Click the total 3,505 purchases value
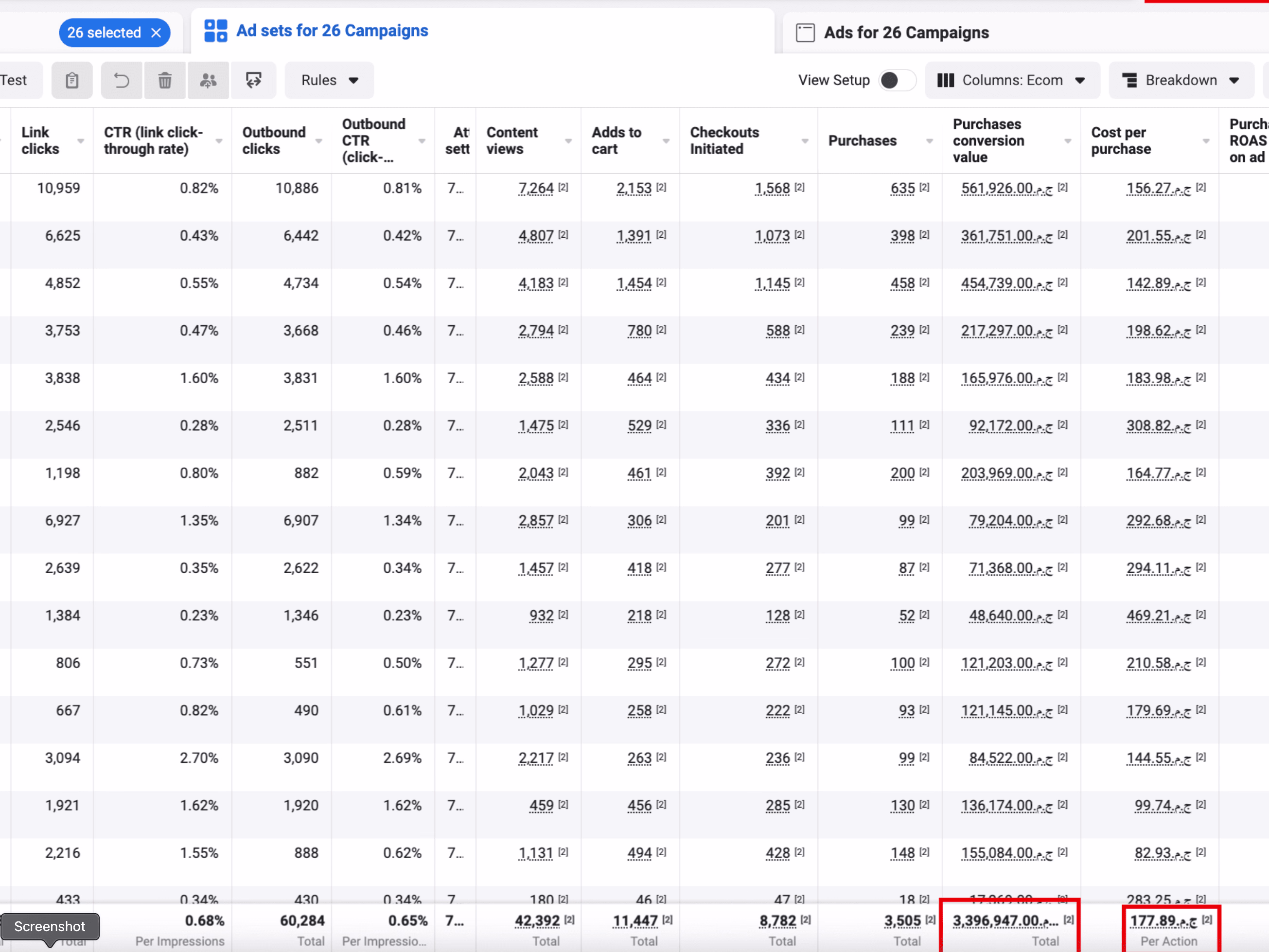 [x=902, y=921]
